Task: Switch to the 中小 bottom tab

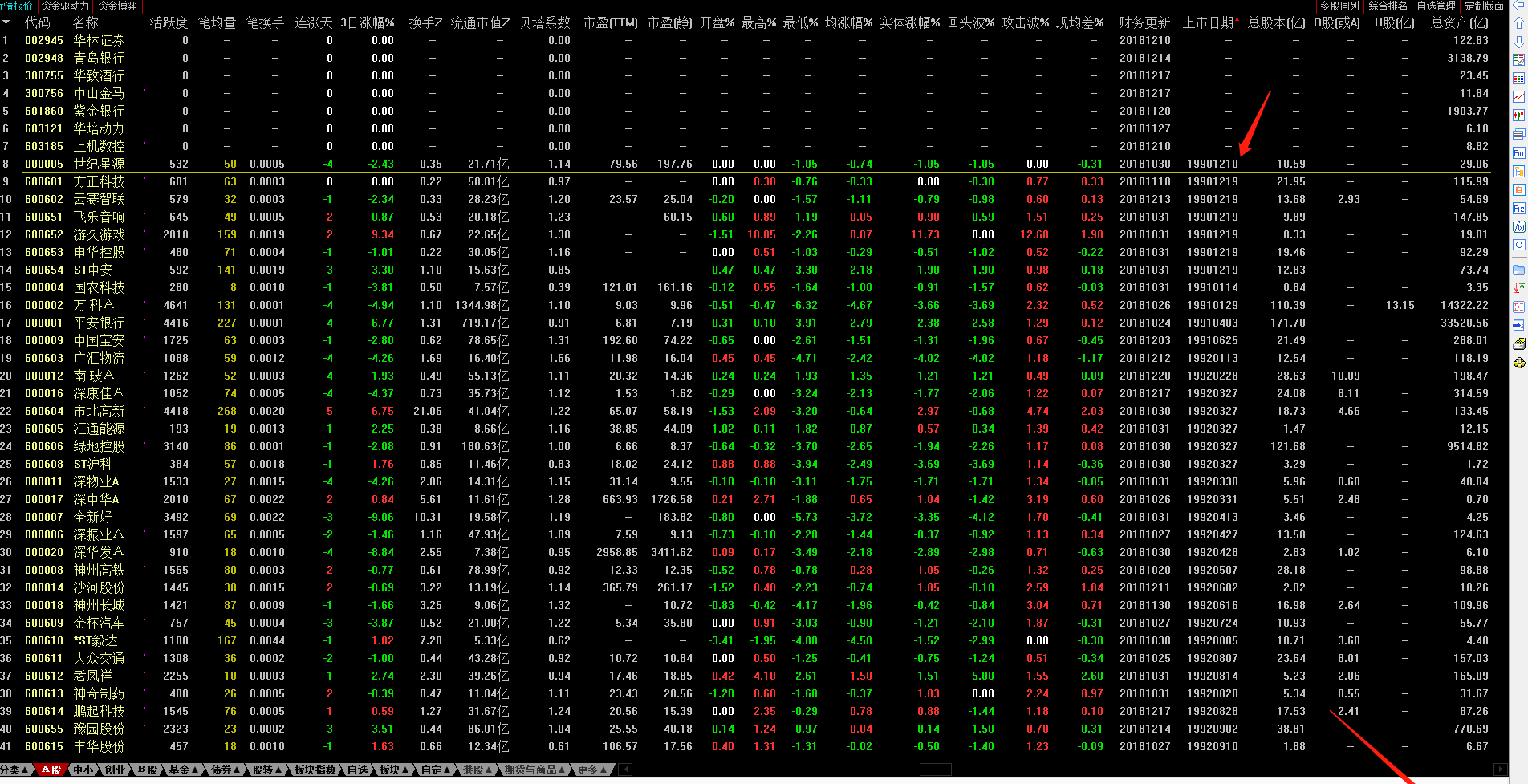Action: (x=83, y=770)
